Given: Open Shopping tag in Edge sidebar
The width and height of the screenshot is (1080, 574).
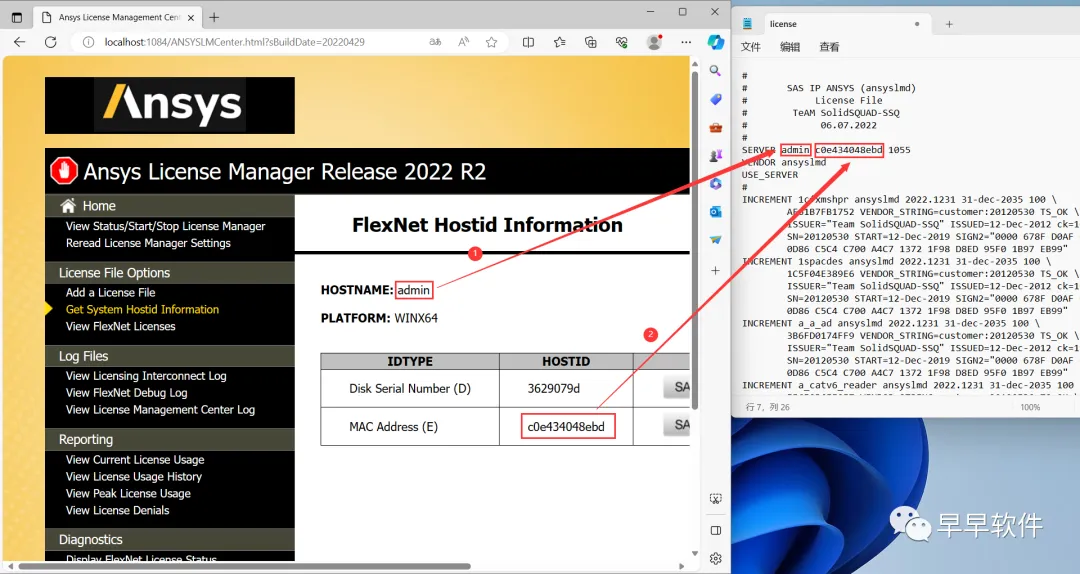Looking at the screenshot, I should [716, 99].
